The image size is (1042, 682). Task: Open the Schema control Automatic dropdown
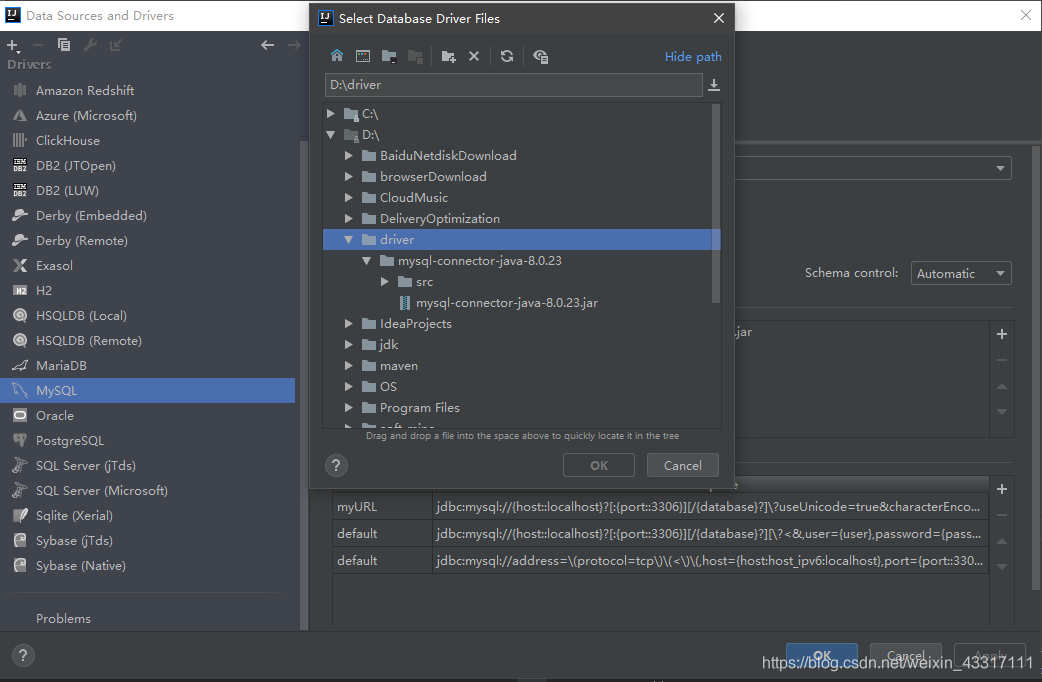coord(961,273)
